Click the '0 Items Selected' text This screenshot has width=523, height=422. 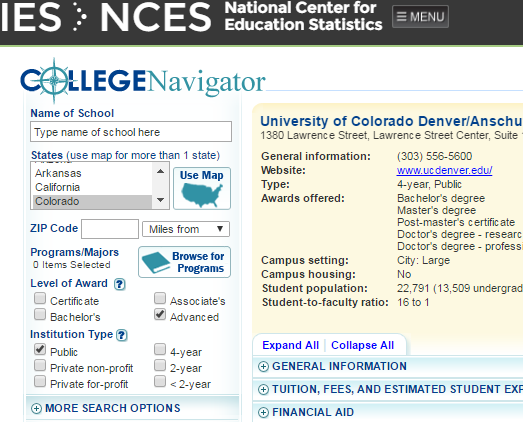pyautogui.click(x=71, y=265)
